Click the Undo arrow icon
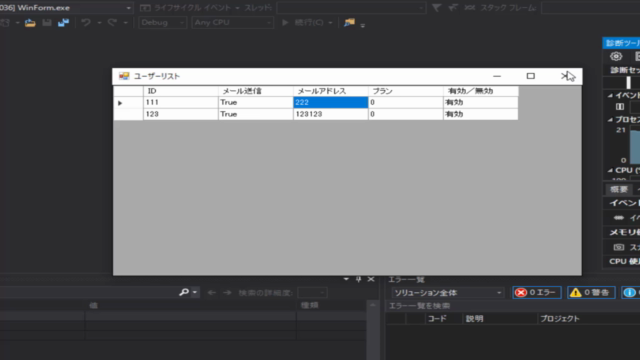 coord(86,23)
